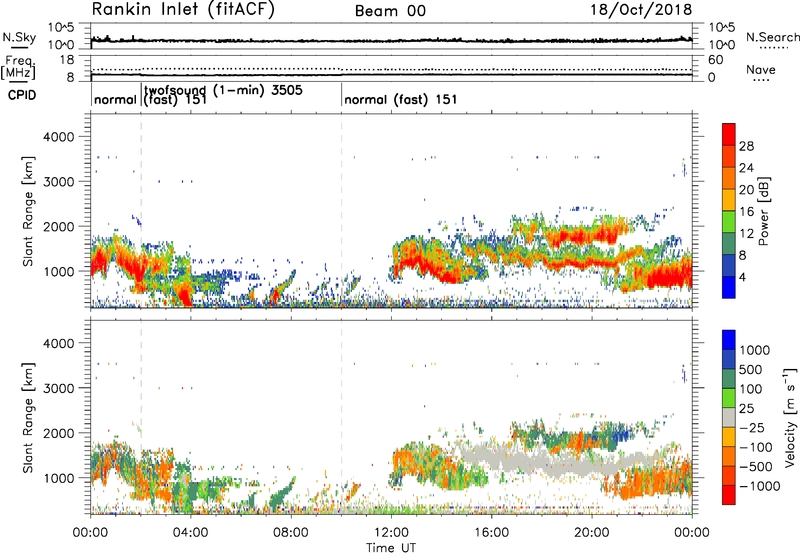Click 'Slant Range [km]' label of power panel

coord(28,211)
